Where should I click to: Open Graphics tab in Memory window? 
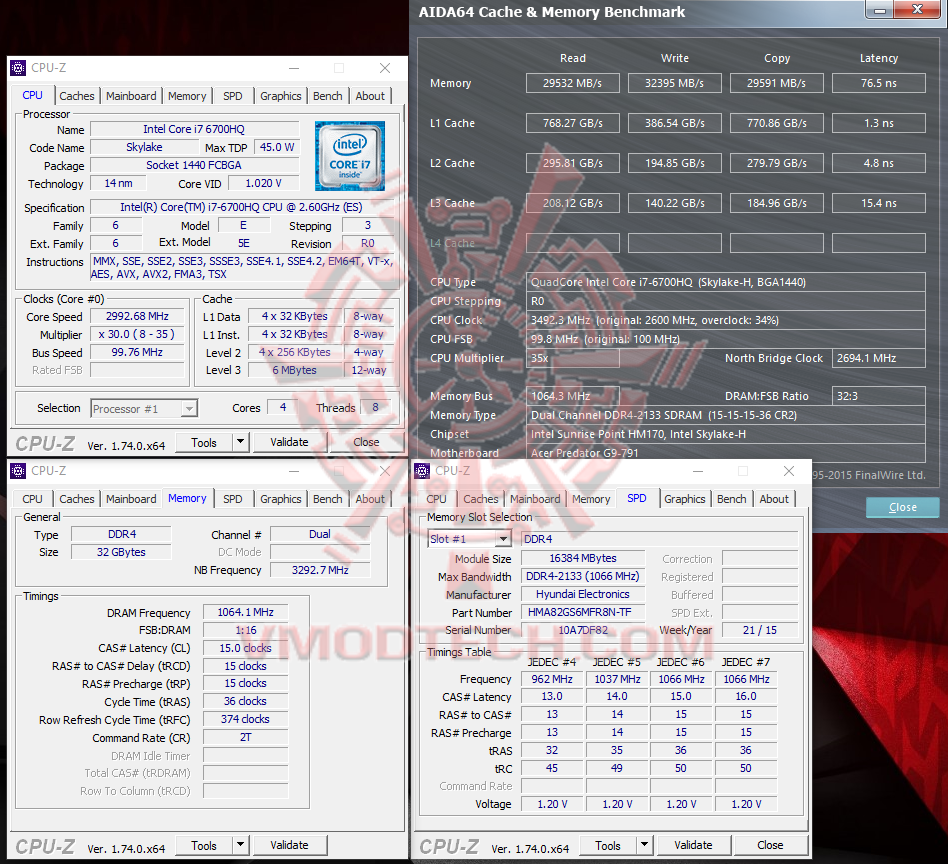(281, 499)
